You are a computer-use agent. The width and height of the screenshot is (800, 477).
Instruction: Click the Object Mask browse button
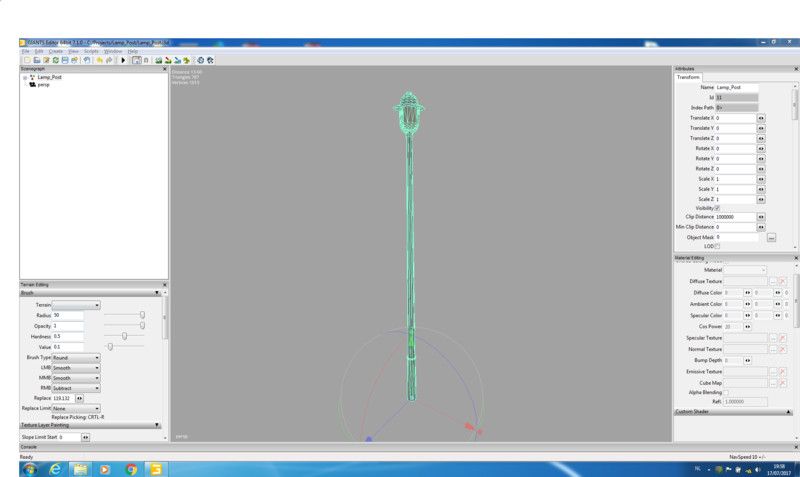point(771,238)
